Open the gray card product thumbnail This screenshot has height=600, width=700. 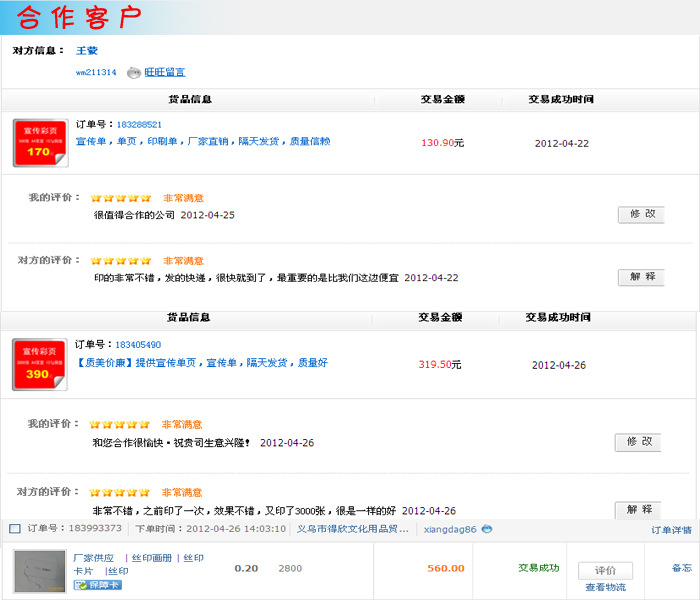pyautogui.click(x=39, y=572)
